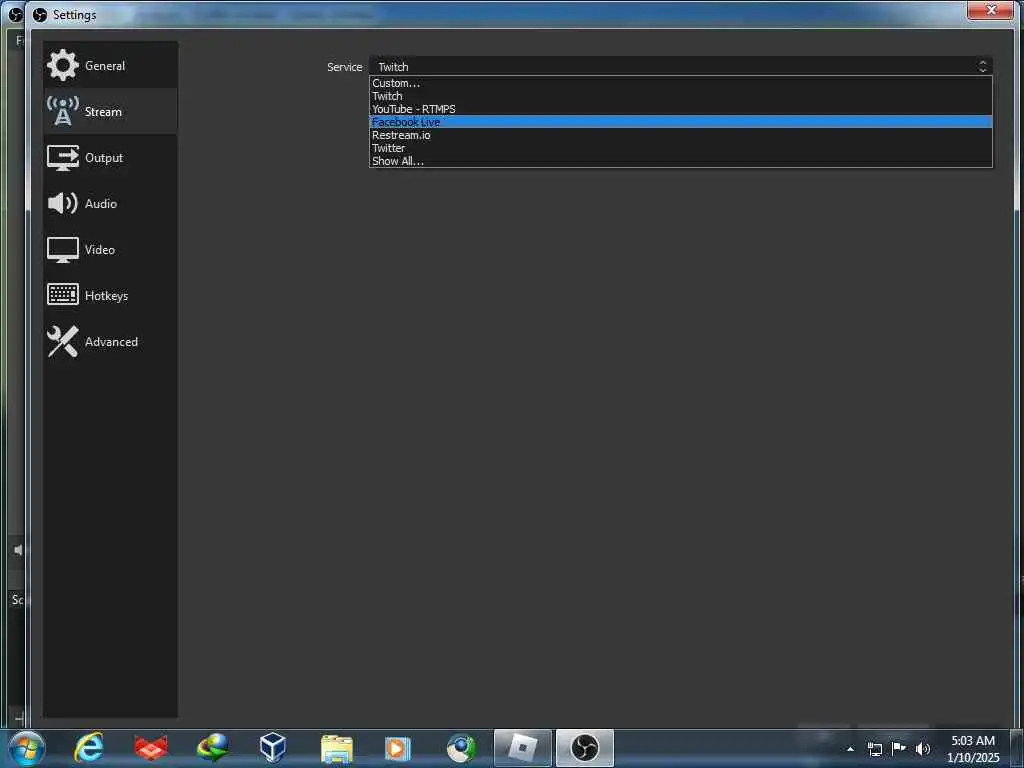
Task: Launch Internet Explorer from the taskbar
Action: pos(88,748)
